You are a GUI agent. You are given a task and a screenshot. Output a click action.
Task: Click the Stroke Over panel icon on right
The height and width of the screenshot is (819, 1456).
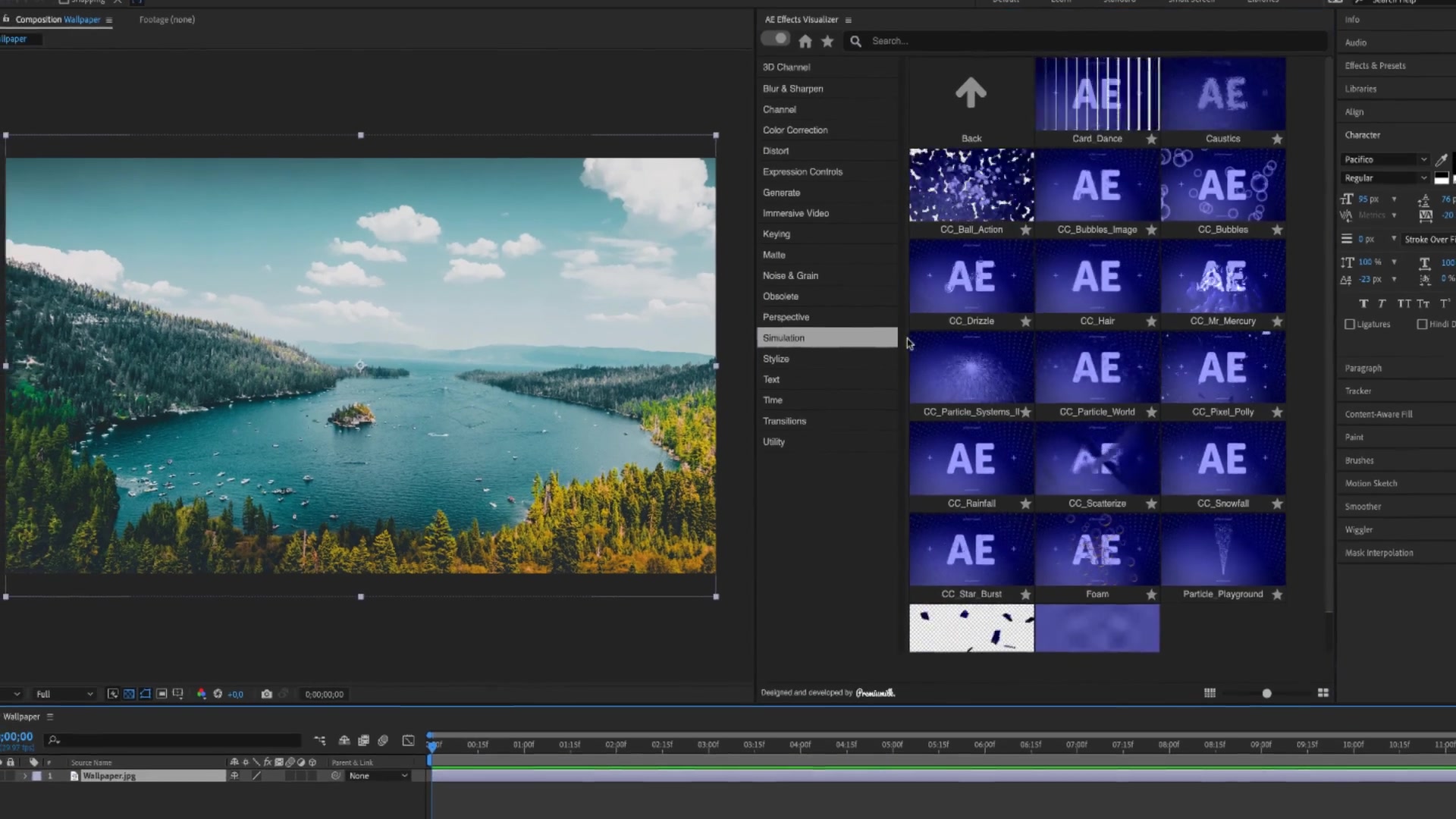[x=1432, y=238]
